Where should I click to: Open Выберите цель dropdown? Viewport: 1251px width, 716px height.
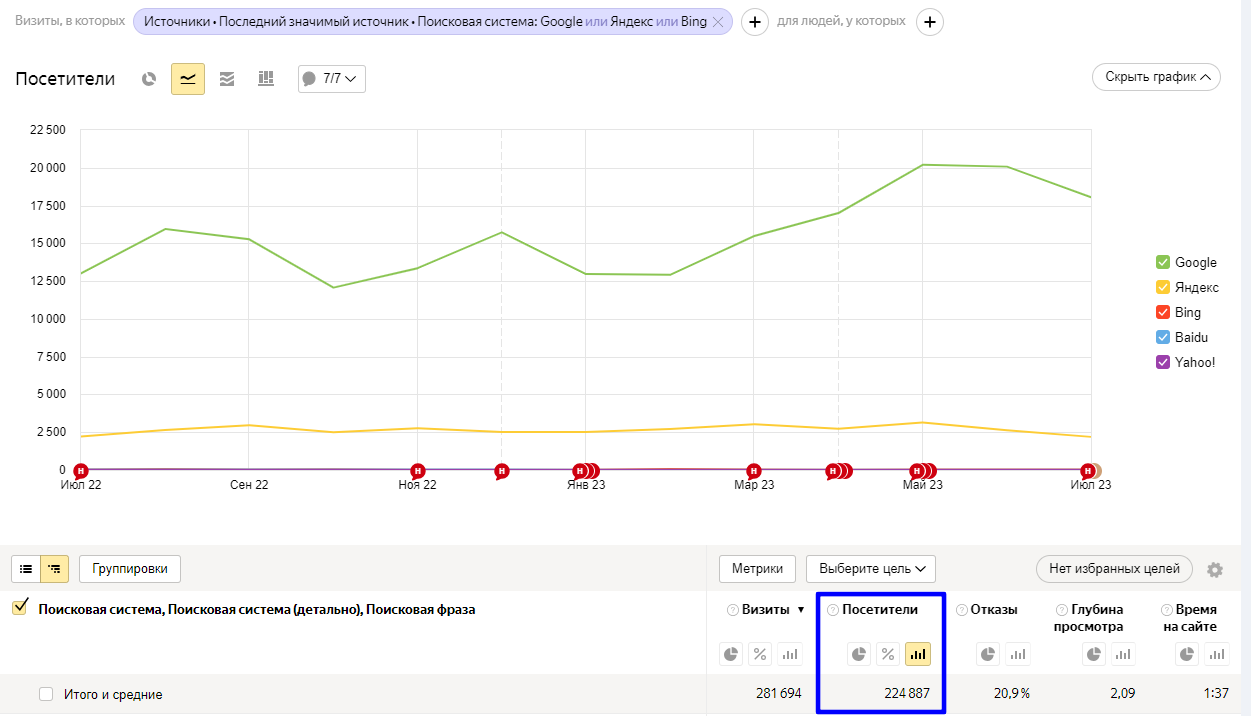pos(870,569)
